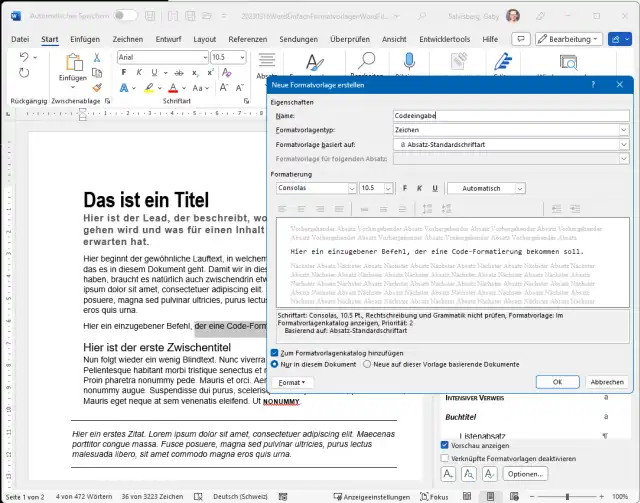Open the 'Automatisch' font color dropdown
Viewport: 640px width, 503px height.
click(x=519, y=188)
